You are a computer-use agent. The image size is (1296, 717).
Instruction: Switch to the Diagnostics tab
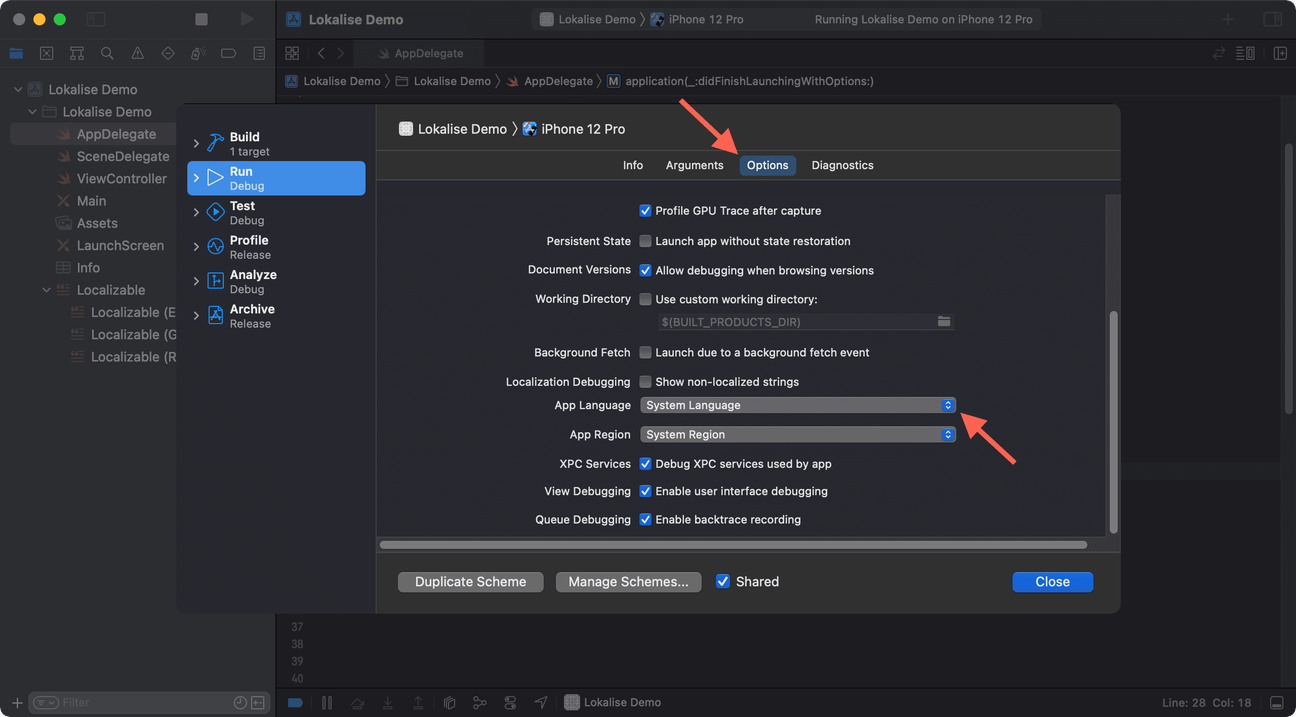click(841, 165)
